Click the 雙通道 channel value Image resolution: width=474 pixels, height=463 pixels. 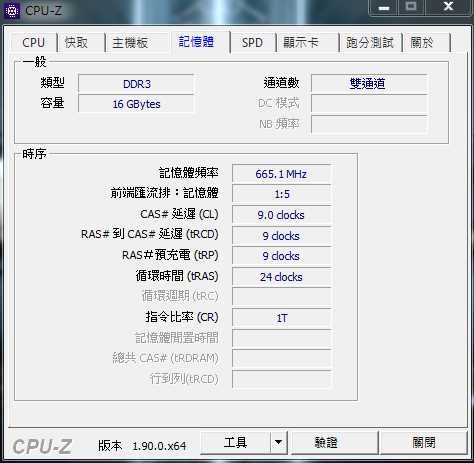[369, 84]
